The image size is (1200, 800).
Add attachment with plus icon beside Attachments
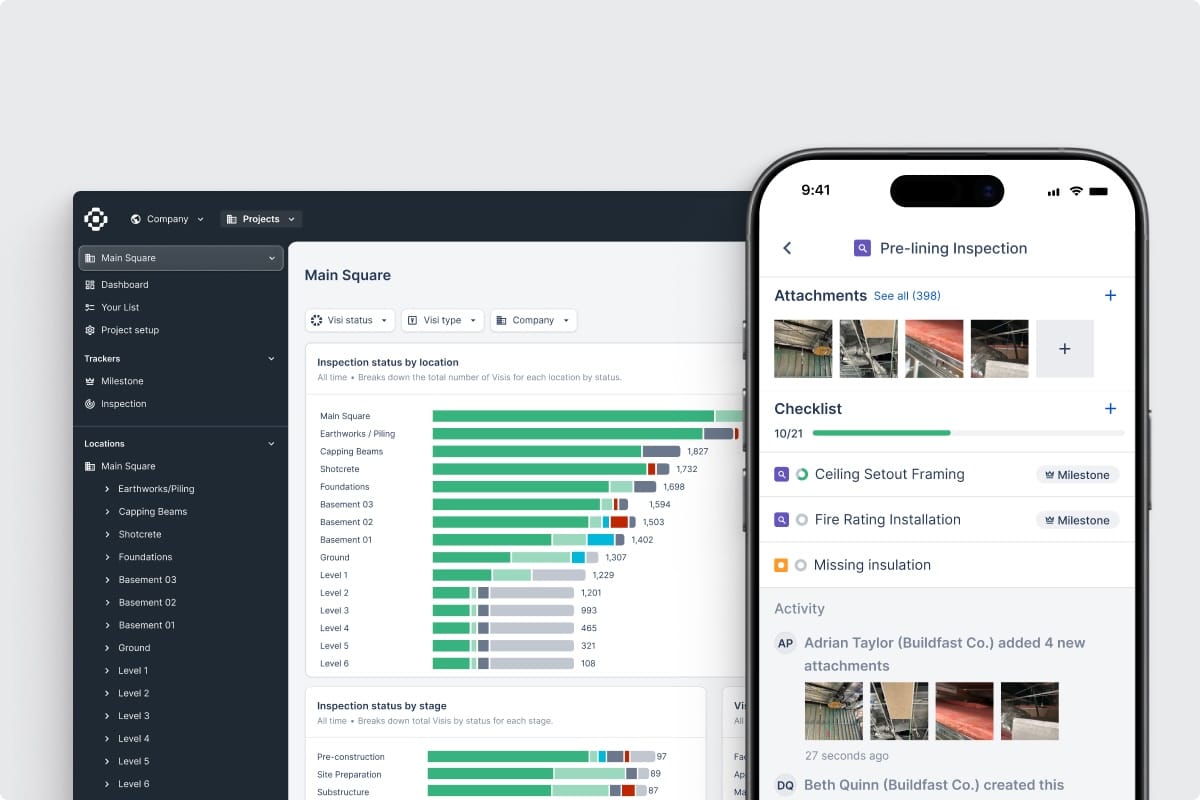point(1110,296)
